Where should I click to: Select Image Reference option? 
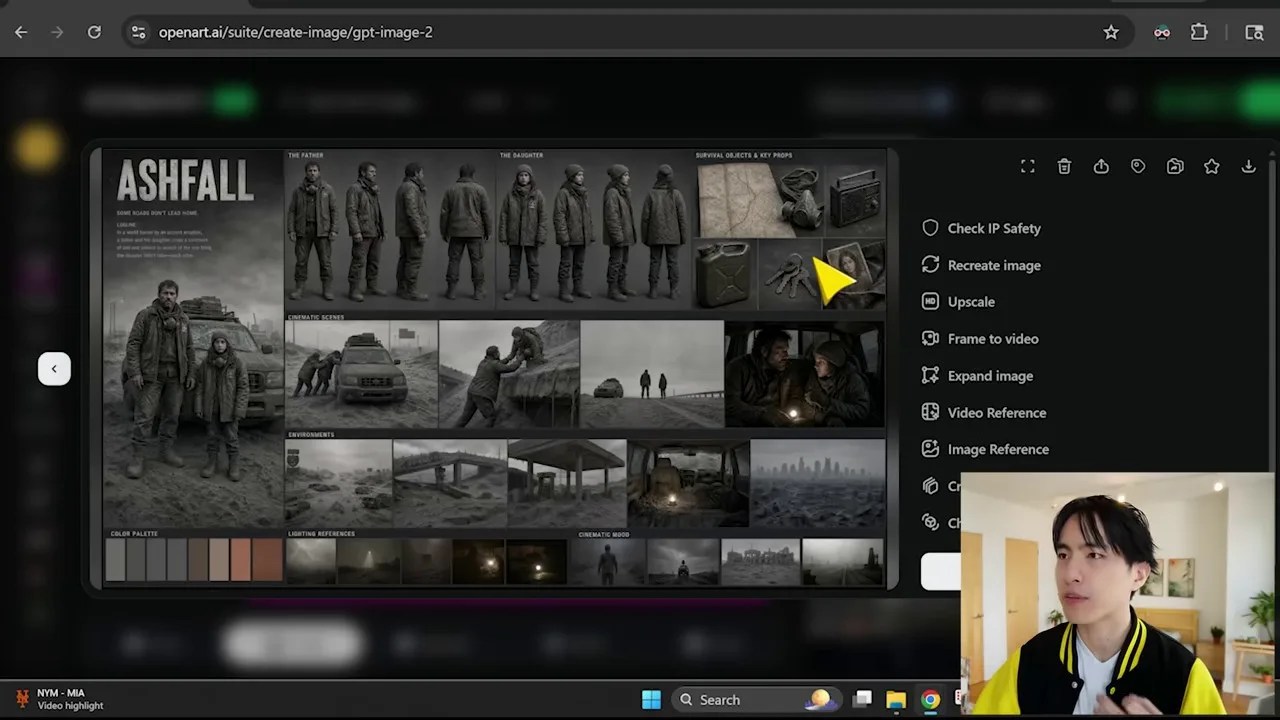[x=985, y=450]
